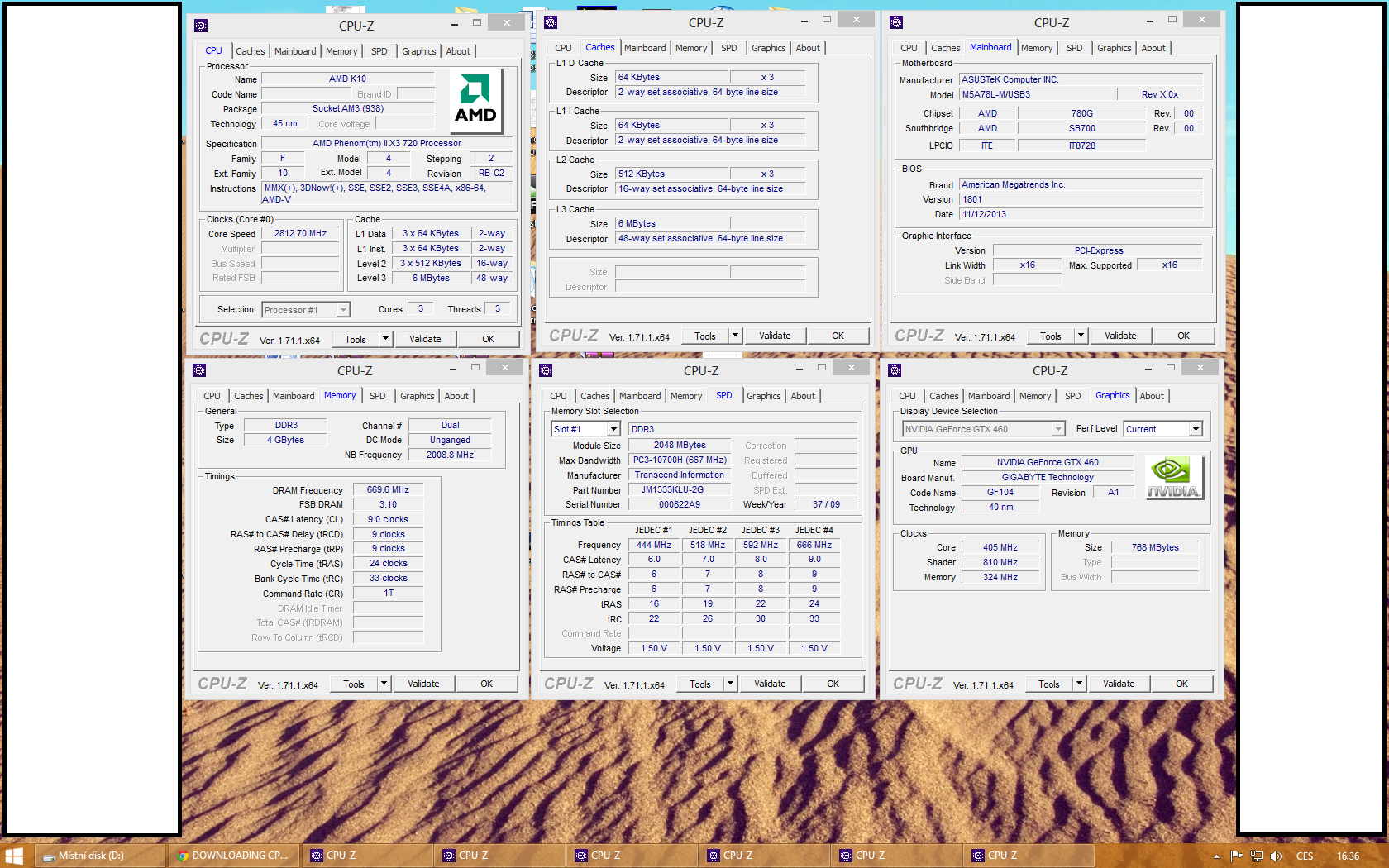This screenshot has width=1389, height=868.
Task: Click CPU-Z title icon of Caches window
Action: point(551,22)
